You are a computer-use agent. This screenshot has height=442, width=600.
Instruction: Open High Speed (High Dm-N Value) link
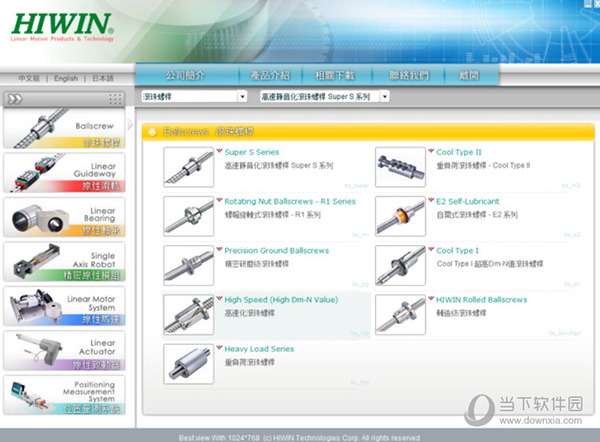(281, 300)
